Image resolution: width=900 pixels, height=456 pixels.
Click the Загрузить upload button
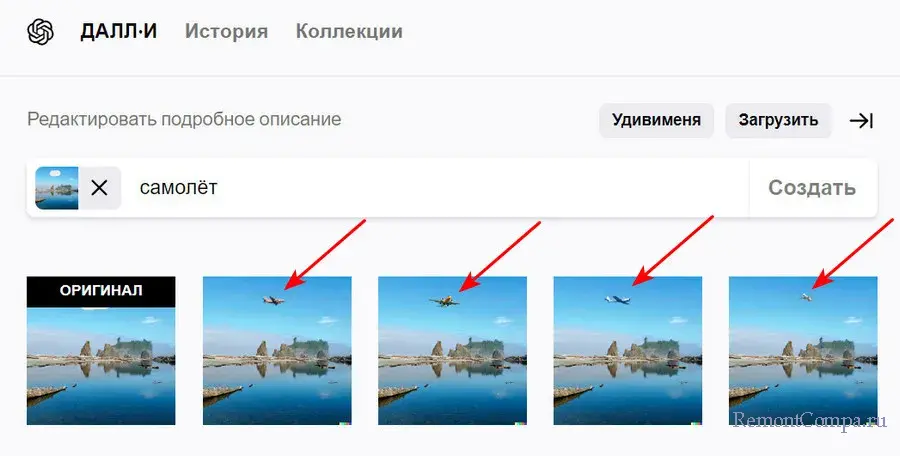click(778, 120)
